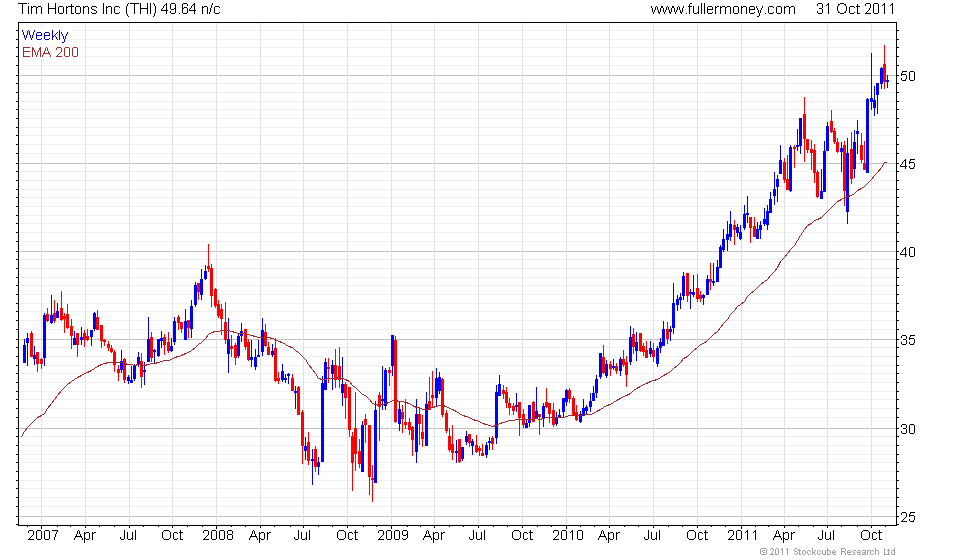Click the 'Oct' label after July 2011
The image size is (980, 560).
pos(871,536)
